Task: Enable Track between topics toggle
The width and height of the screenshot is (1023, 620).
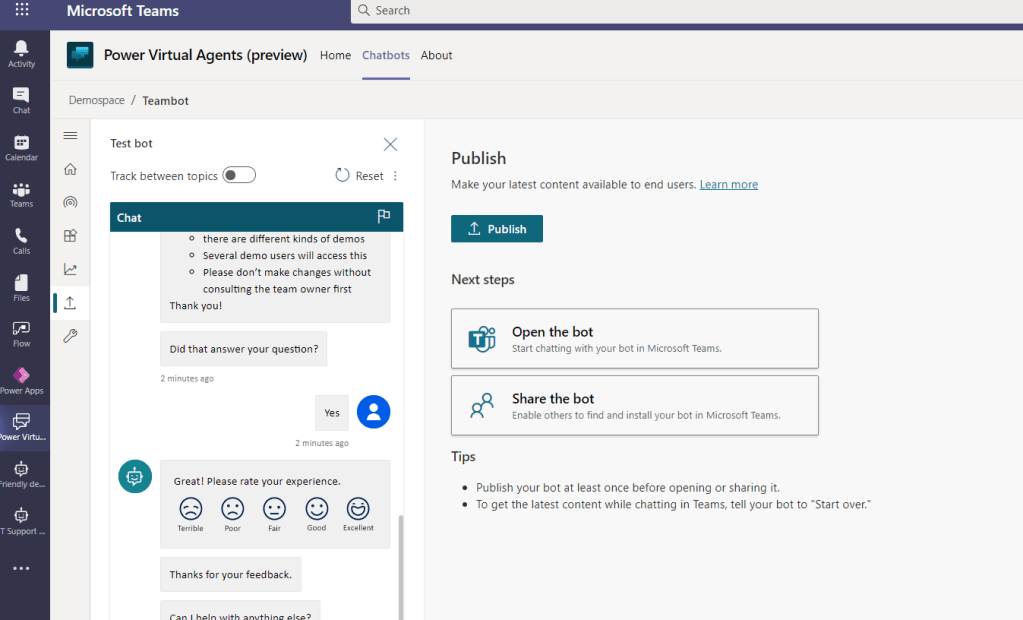Action: [x=239, y=176]
